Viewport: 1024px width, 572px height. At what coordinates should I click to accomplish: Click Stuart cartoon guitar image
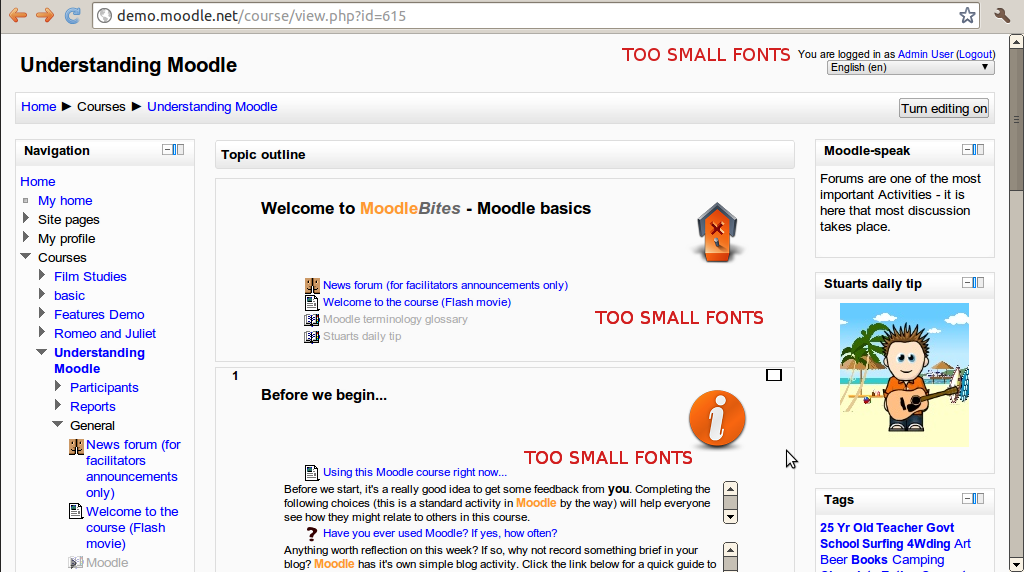(x=904, y=375)
